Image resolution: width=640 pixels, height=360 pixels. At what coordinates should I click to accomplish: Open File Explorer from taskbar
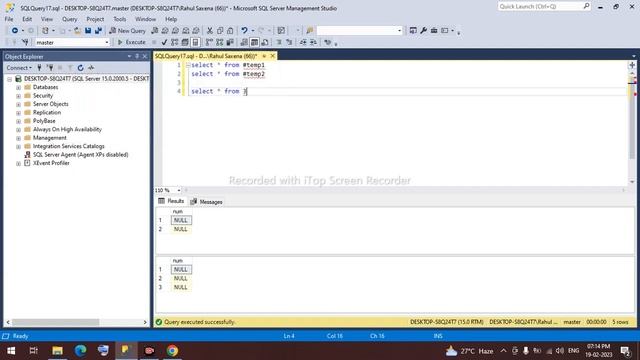[x=57, y=351]
